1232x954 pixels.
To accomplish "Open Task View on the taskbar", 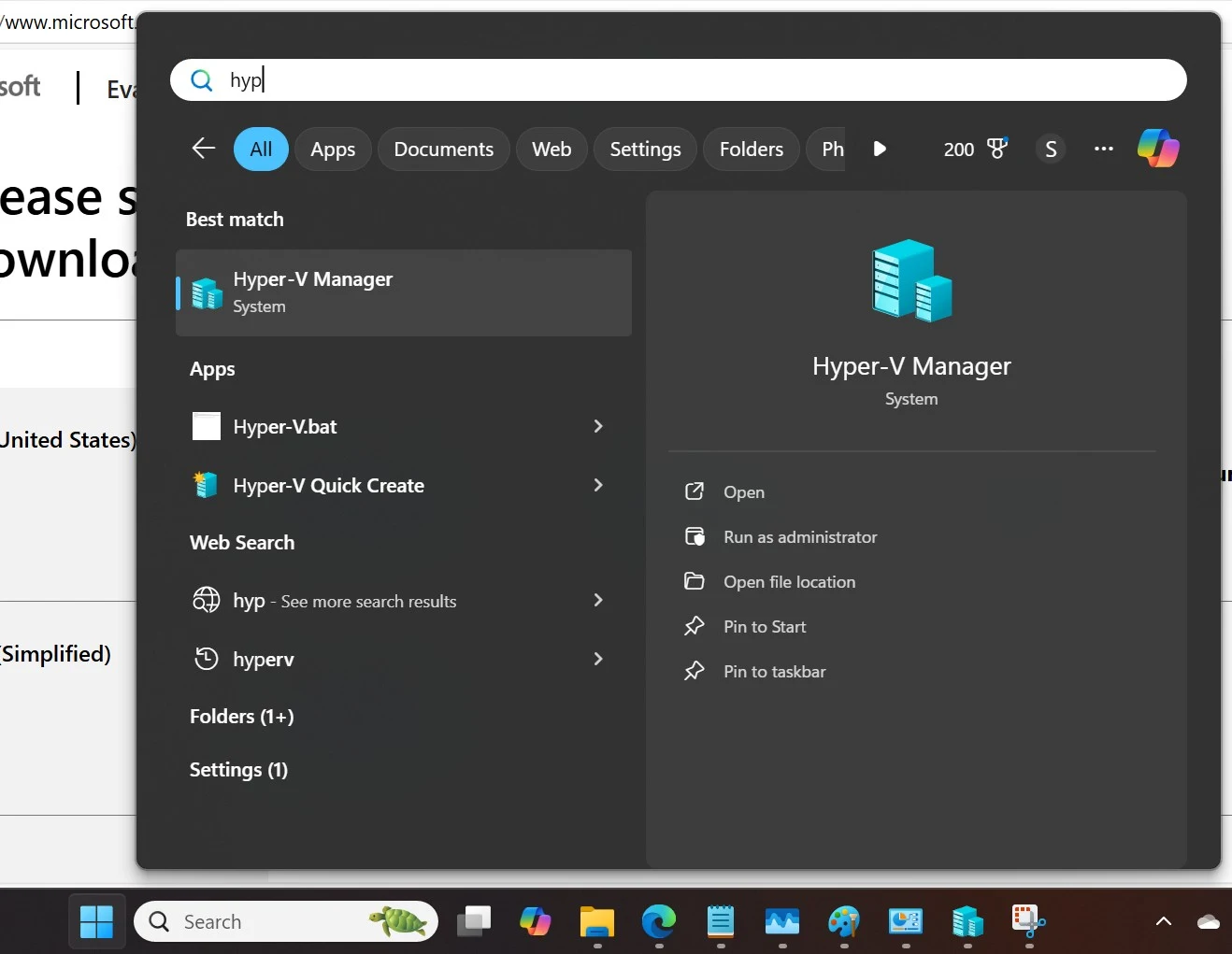I will point(474,922).
